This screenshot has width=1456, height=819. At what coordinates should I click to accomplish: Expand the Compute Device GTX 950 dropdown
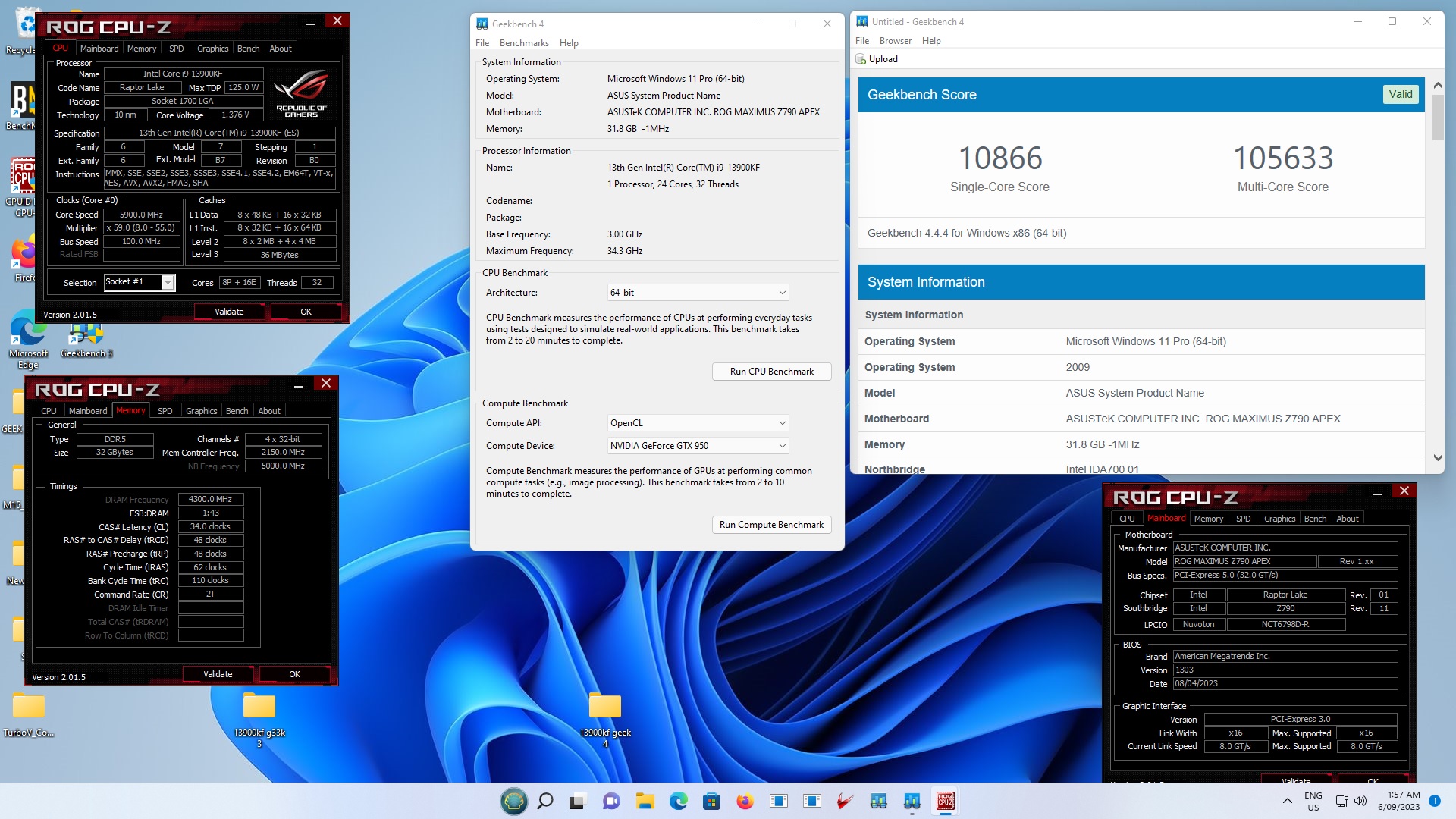(x=698, y=446)
